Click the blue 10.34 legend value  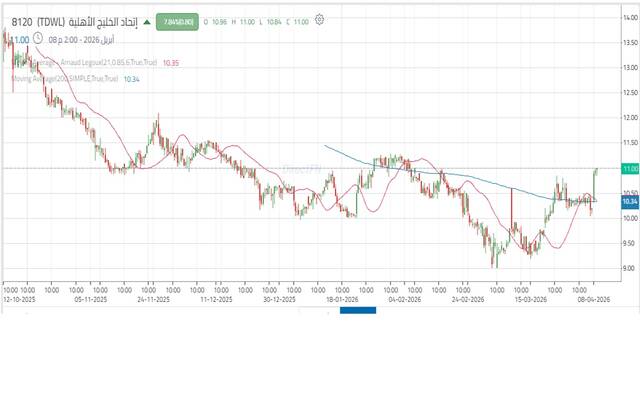131,78
